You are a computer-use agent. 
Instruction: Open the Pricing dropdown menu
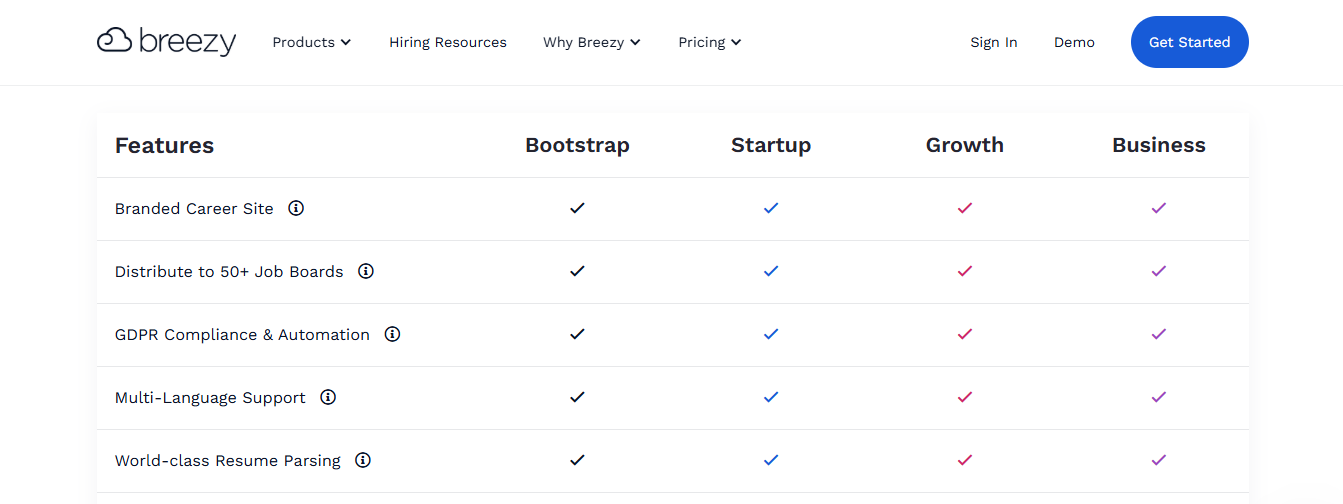710,42
